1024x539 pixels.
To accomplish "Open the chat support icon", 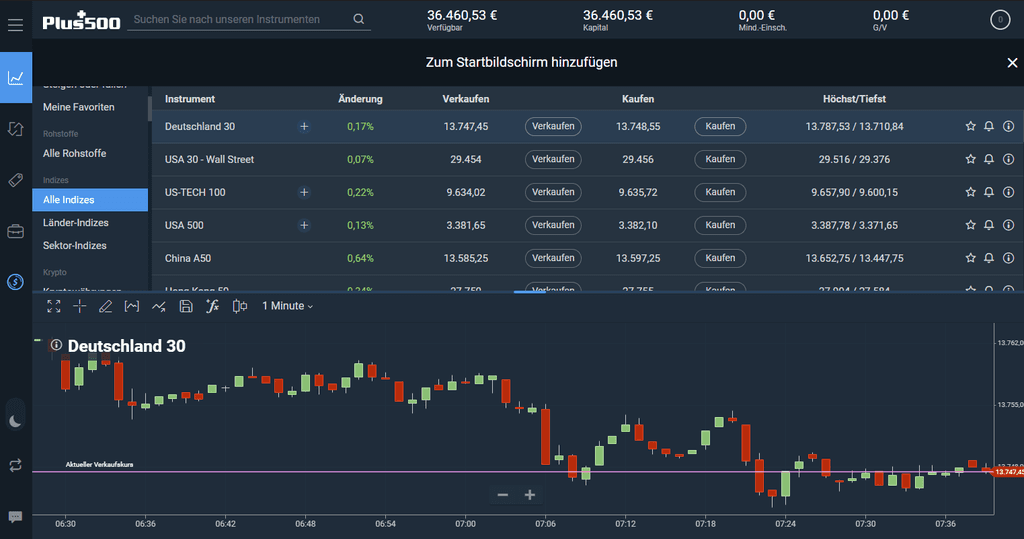I will point(16,517).
